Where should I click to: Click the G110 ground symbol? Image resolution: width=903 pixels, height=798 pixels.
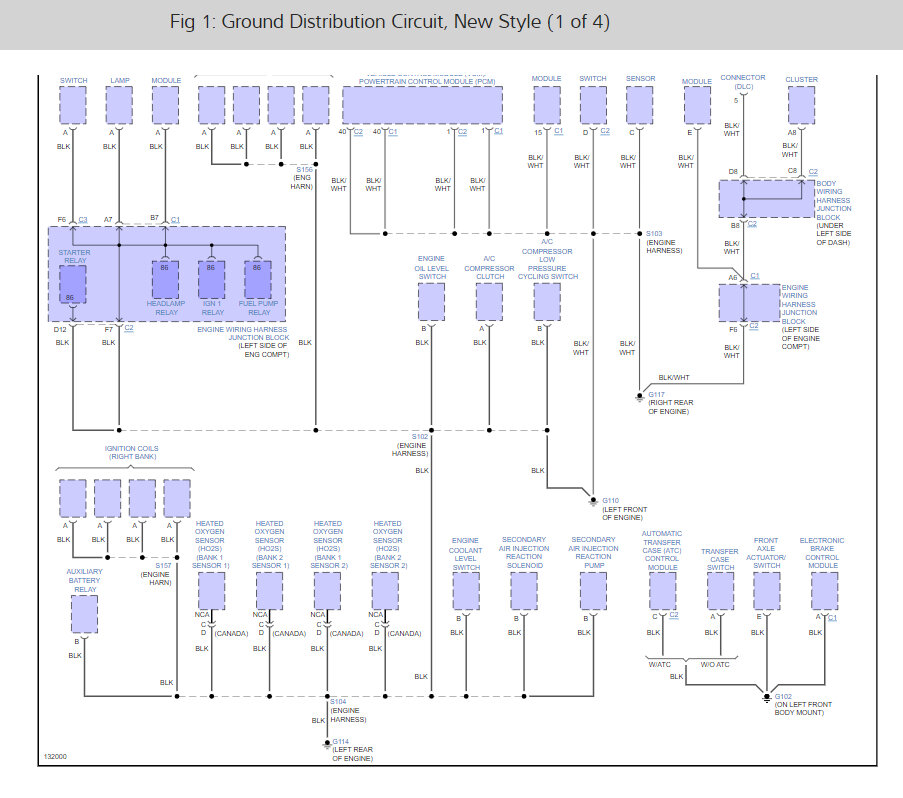coord(593,501)
